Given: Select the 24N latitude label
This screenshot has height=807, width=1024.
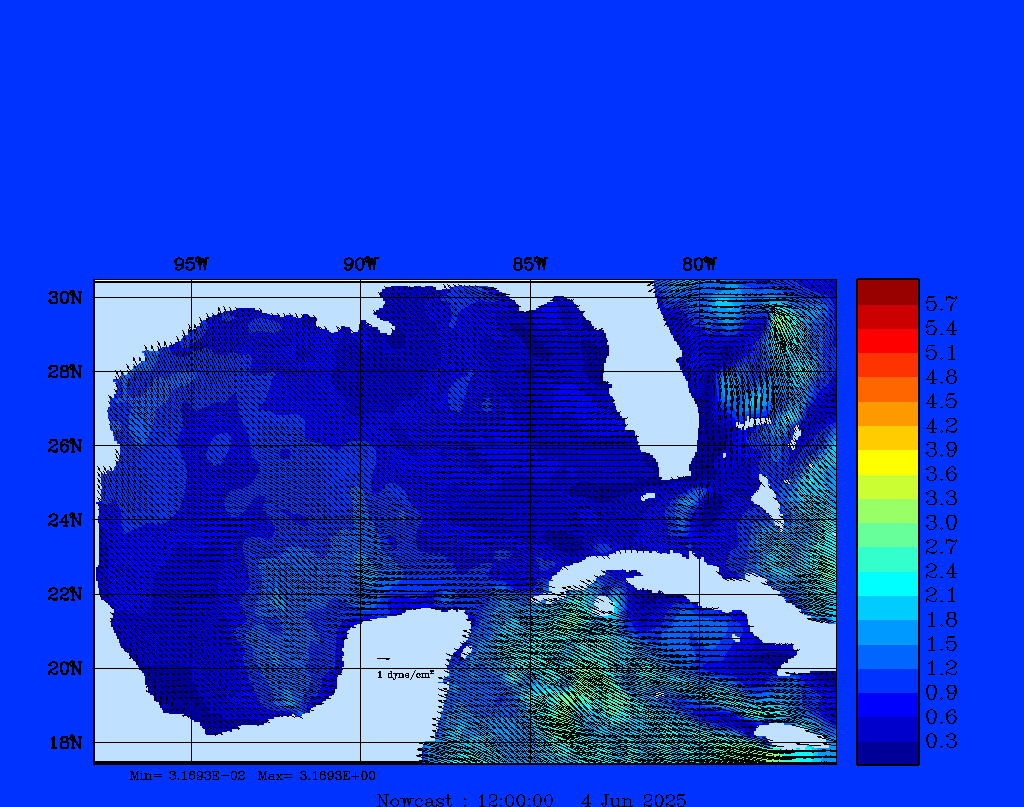Looking at the screenshot, I should tap(64, 520).
